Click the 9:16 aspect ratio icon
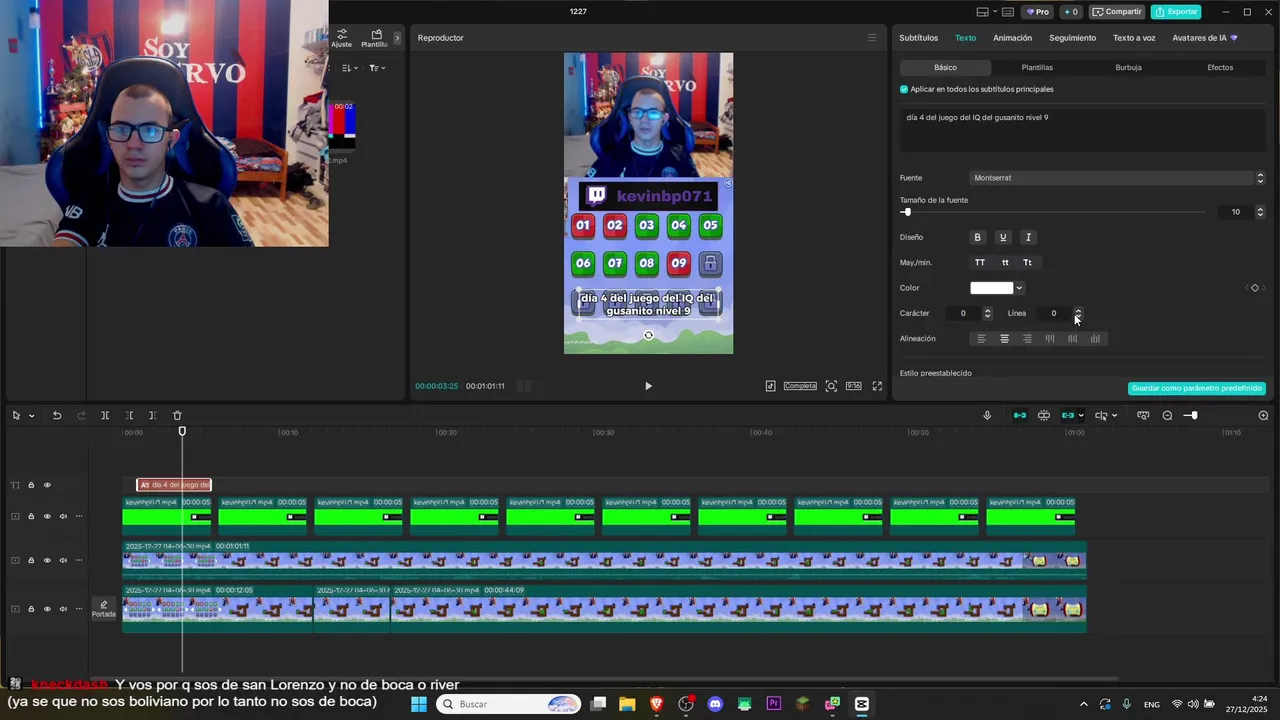Viewport: 1280px width, 720px height. (853, 386)
